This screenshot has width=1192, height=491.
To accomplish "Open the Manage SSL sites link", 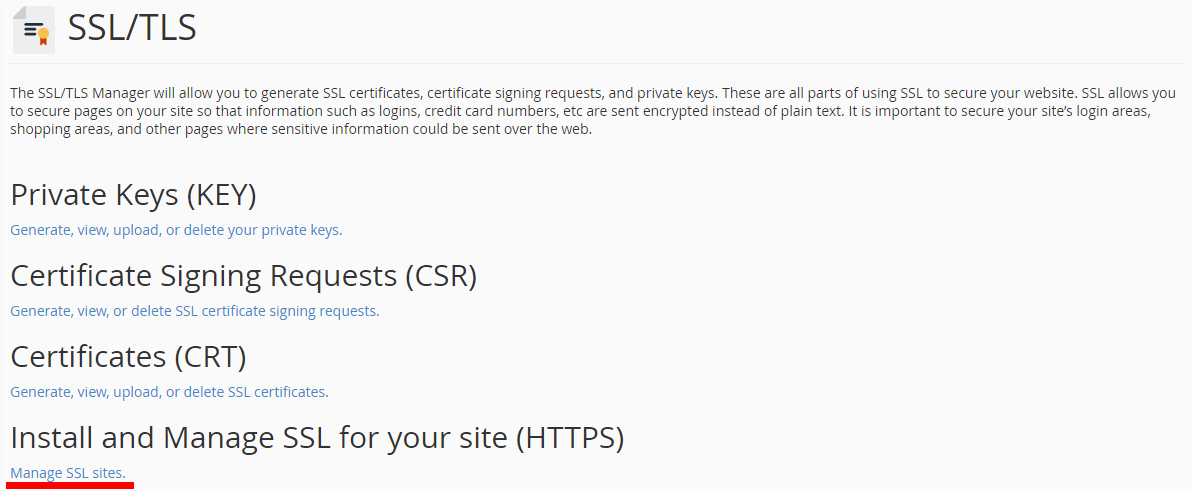I will pyautogui.click(x=67, y=472).
